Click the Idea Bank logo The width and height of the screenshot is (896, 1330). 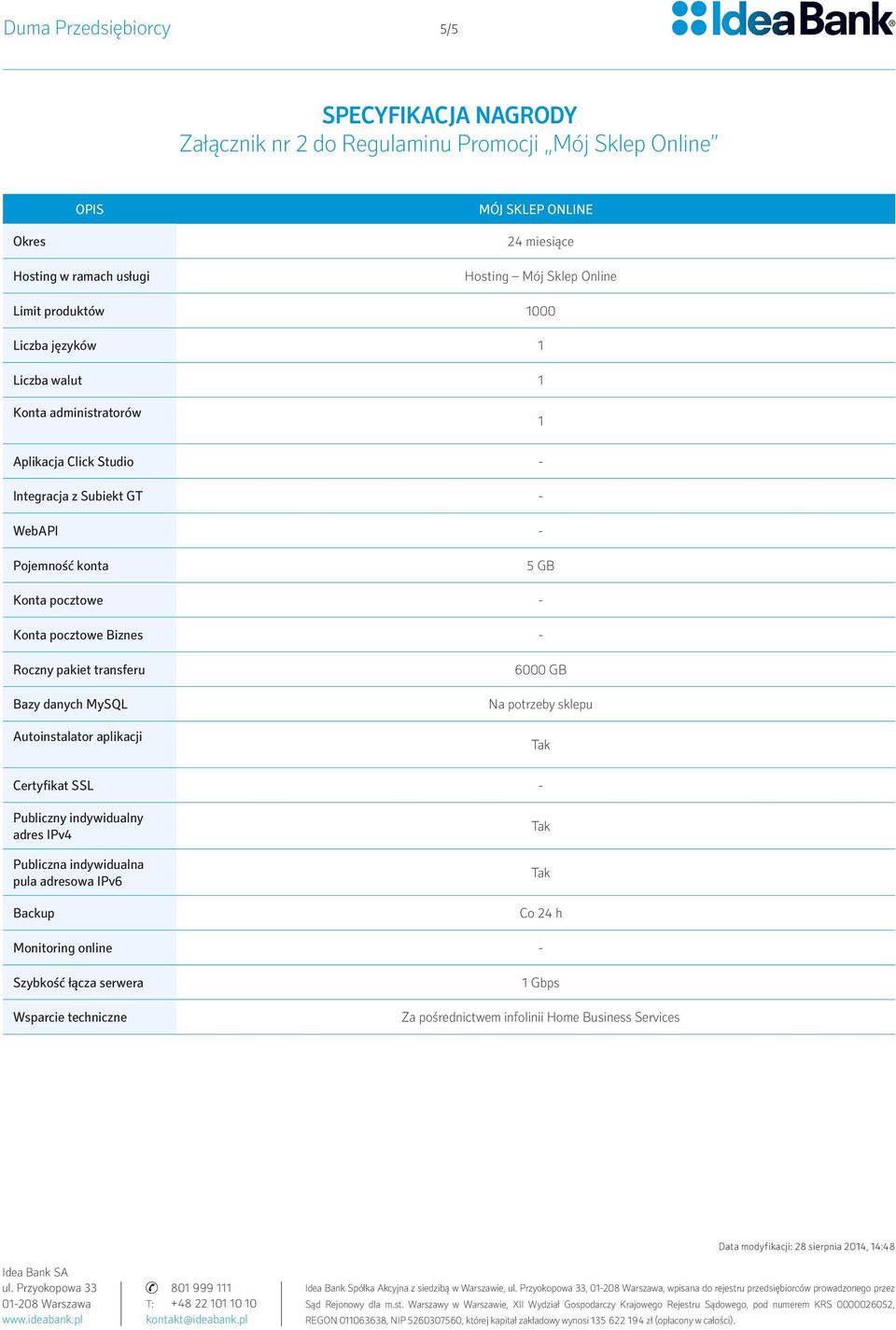(x=783, y=19)
